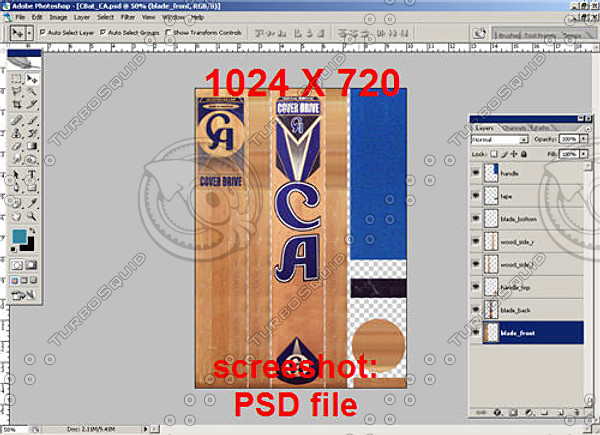
Task: Open the Layer menu
Action: tap(82, 17)
